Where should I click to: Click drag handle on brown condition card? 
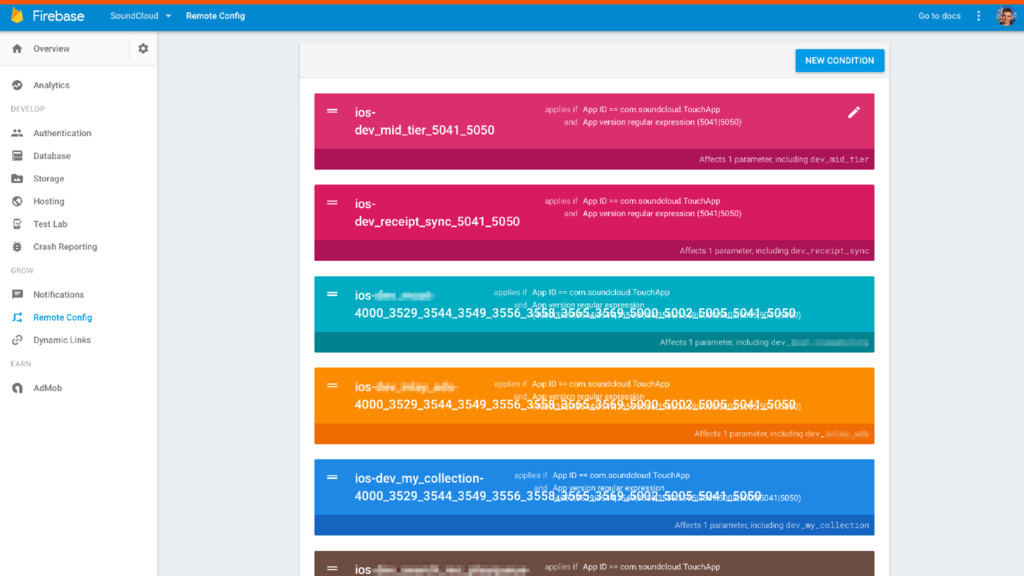332,568
